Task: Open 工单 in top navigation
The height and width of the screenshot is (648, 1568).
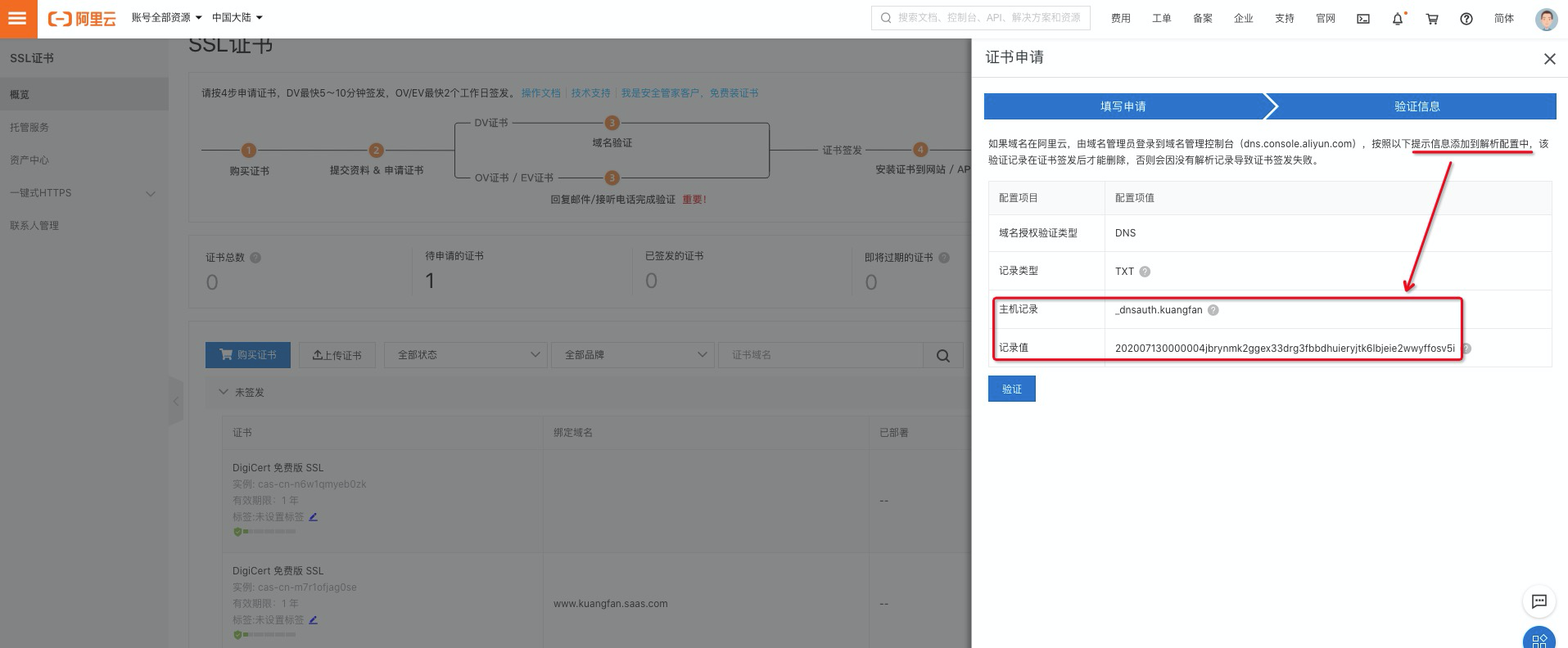Action: tap(1161, 19)
